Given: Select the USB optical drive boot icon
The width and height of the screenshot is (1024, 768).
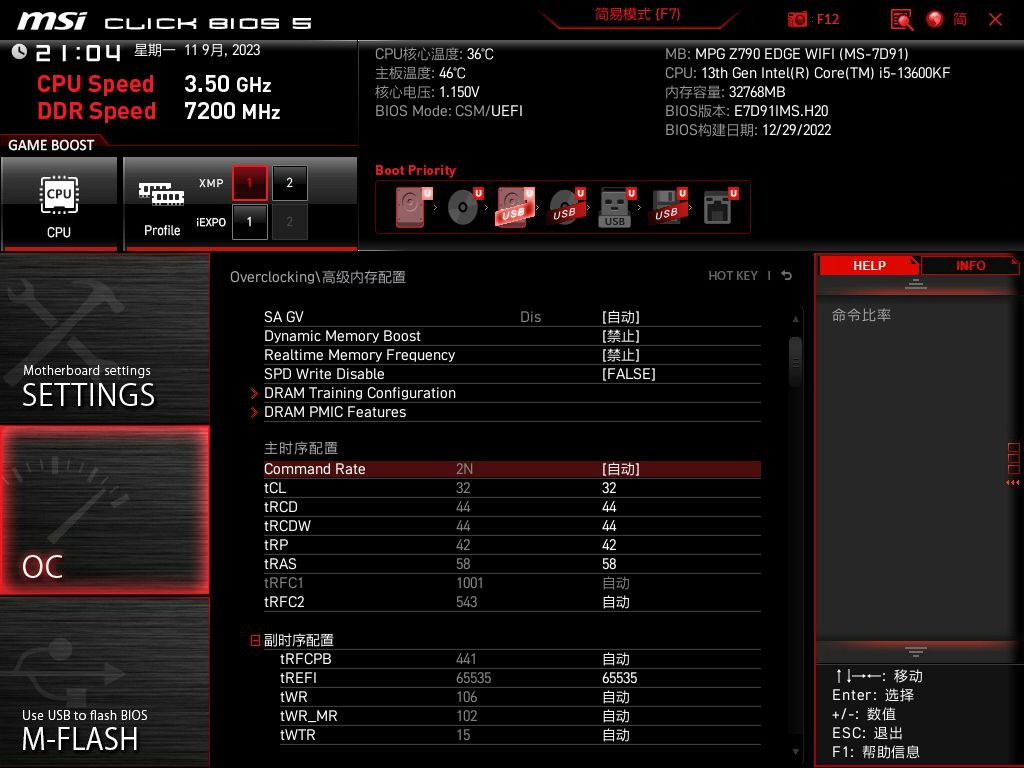Looking at the screenshot, I should 566,207.
